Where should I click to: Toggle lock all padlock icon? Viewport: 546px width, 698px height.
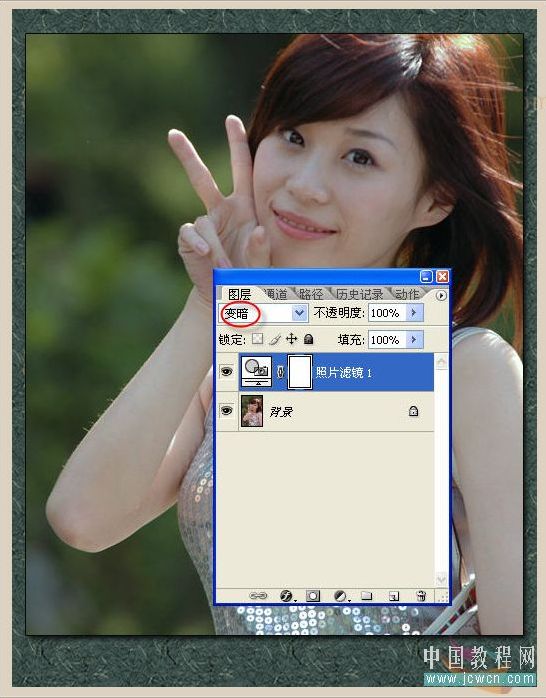pos(308,340)
